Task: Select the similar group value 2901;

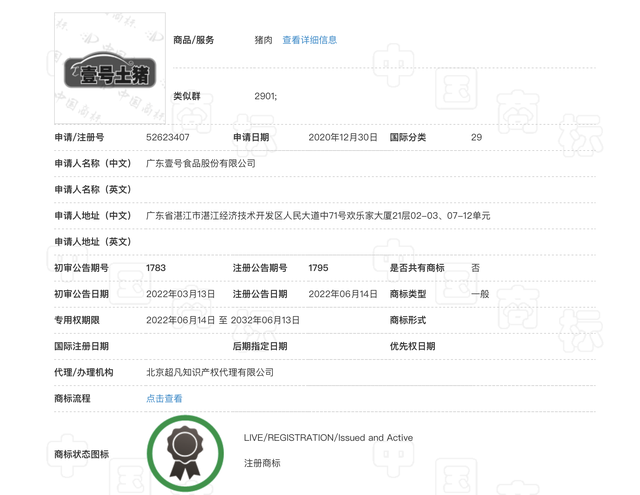Action: pyautogui.click(x=266, y=96)
